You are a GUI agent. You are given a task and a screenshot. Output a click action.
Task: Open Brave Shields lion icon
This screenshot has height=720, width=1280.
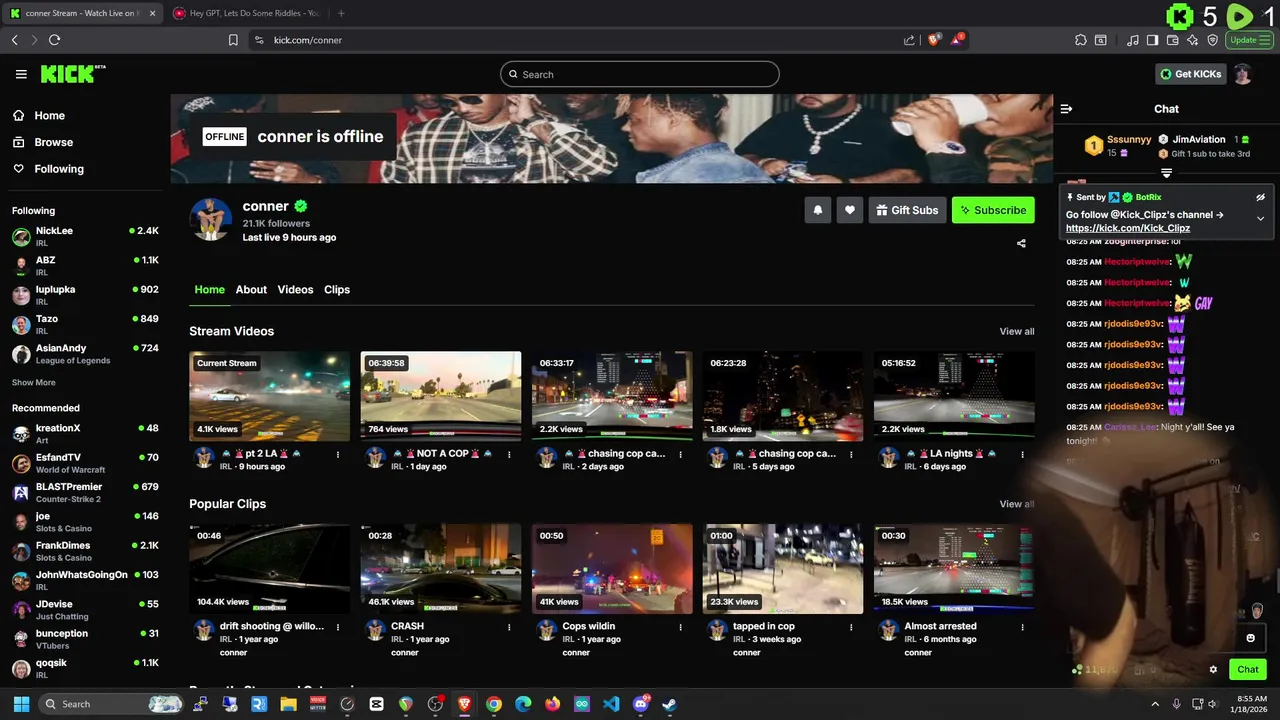(x=935, y=40)
